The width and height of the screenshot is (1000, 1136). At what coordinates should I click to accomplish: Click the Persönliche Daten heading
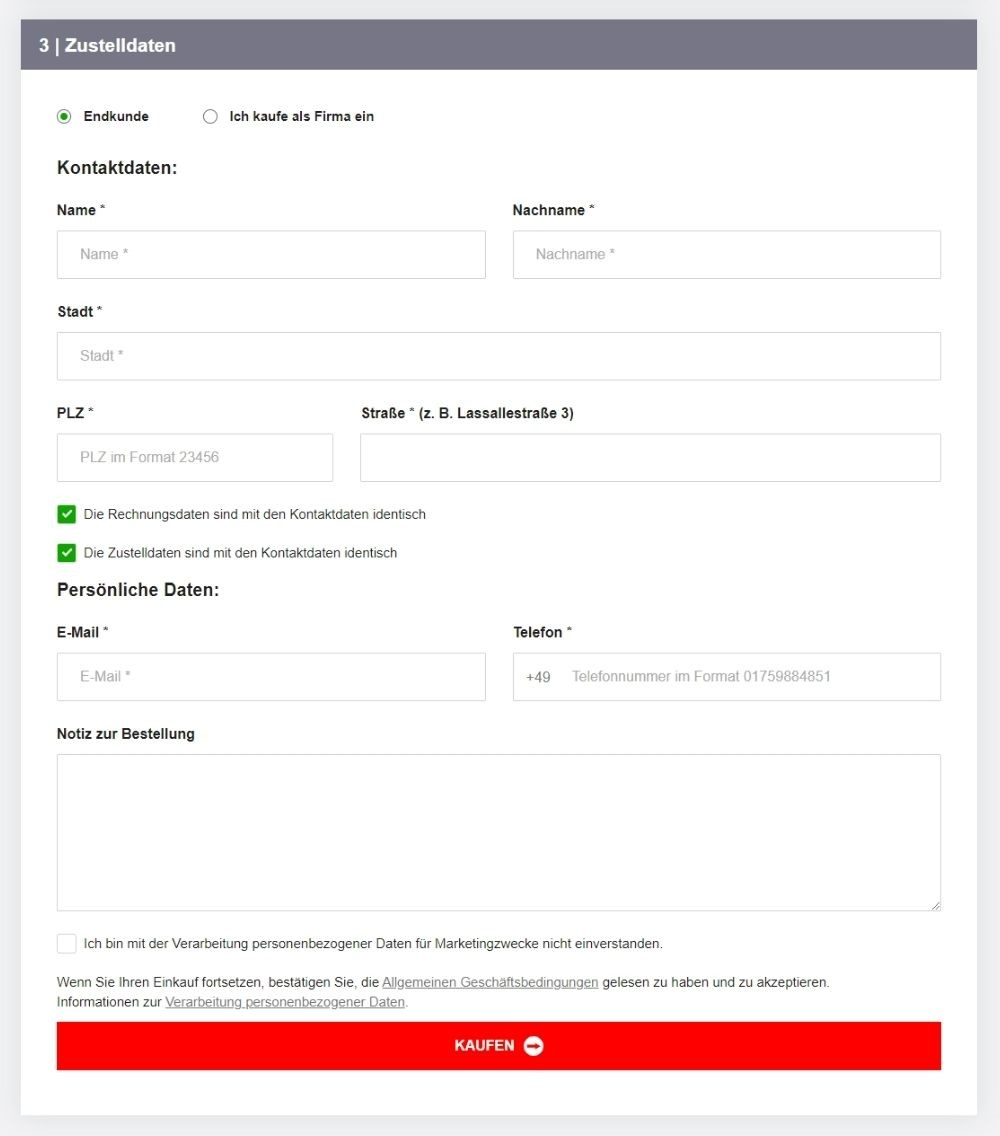click(138, 590)
